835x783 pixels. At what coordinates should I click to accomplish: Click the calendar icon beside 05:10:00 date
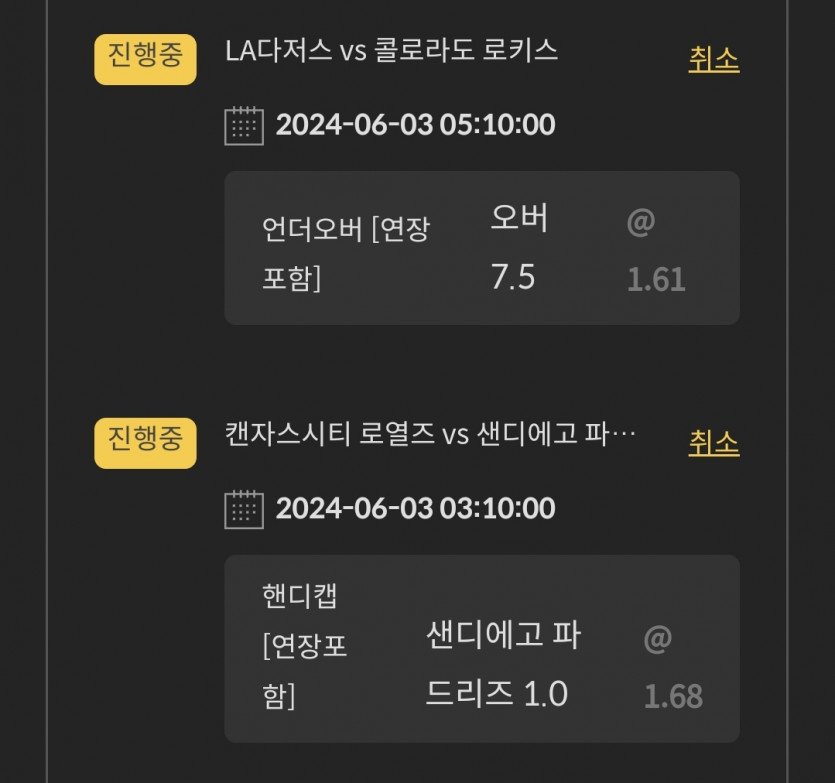pos(244,126)
